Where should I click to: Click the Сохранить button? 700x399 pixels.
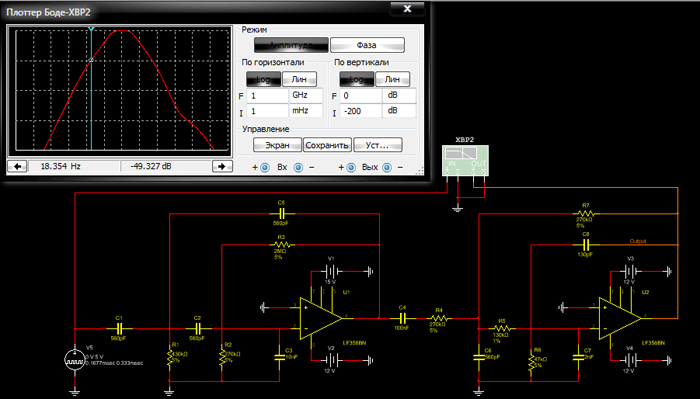[x=327, y=145]
